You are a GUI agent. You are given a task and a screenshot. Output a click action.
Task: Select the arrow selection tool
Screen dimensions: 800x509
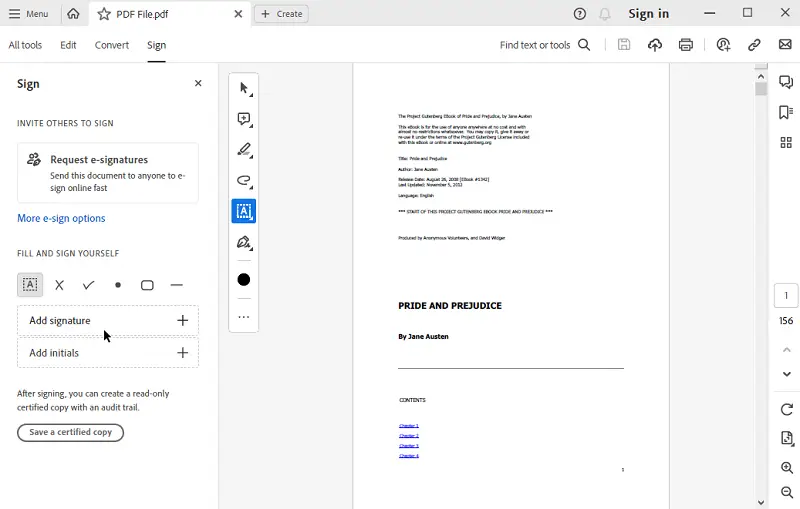pyautogui.click(x=244, y=88)
